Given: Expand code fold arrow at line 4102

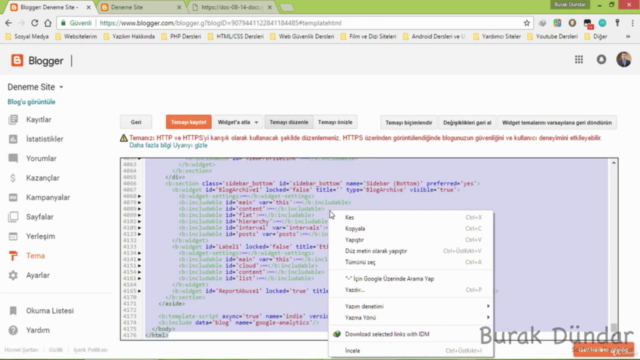Looking at the screenshot, I should pyautogui.click(x=140, y=222).
